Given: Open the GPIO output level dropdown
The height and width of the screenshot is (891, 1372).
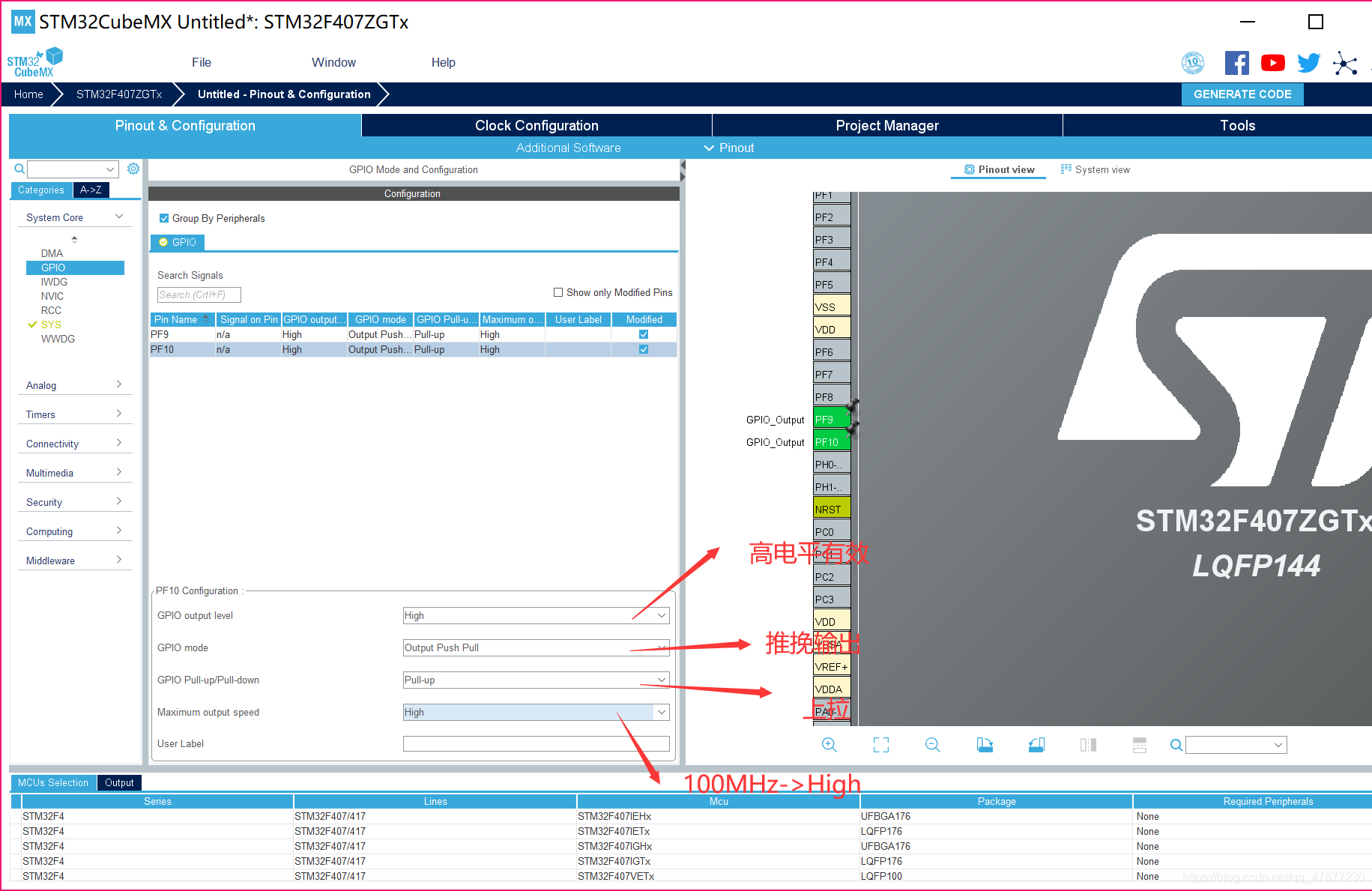Looking at the screenshot, I should pos(536,615).
